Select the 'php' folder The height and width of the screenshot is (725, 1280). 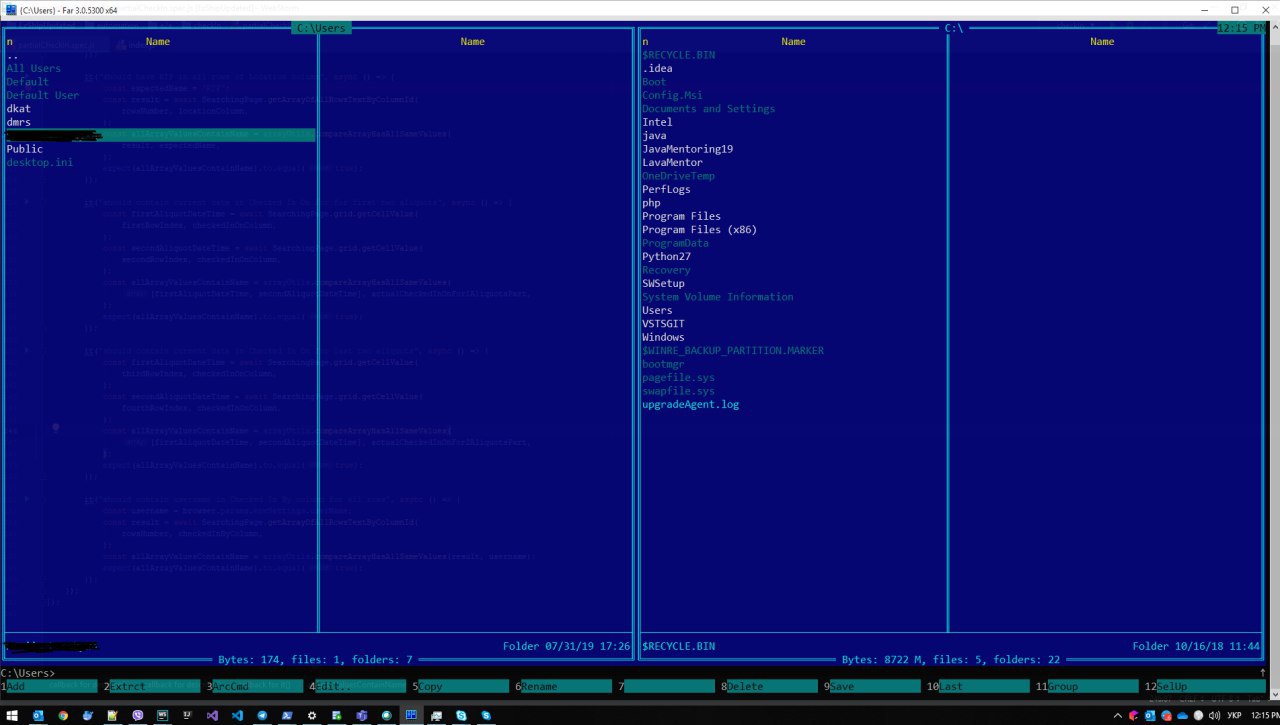(x=651, y=203)
